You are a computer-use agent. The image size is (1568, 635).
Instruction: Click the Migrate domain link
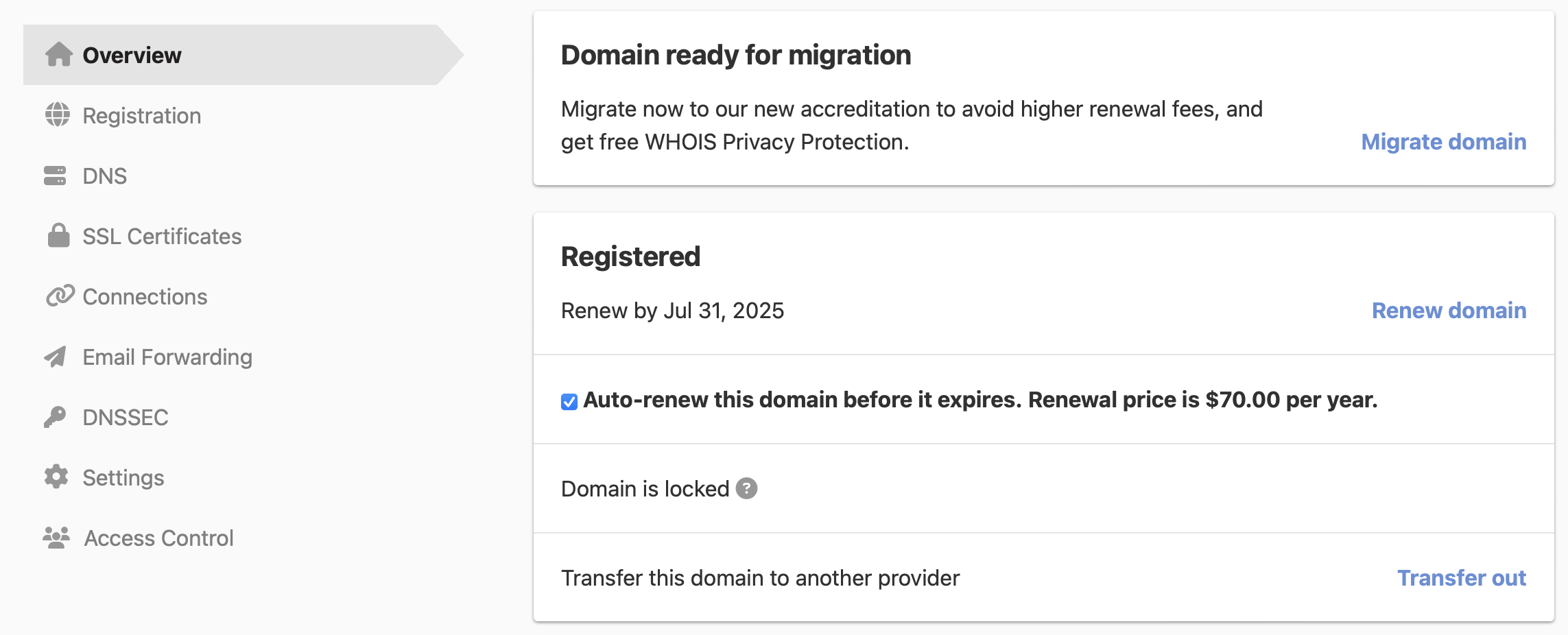(1443, 142)
